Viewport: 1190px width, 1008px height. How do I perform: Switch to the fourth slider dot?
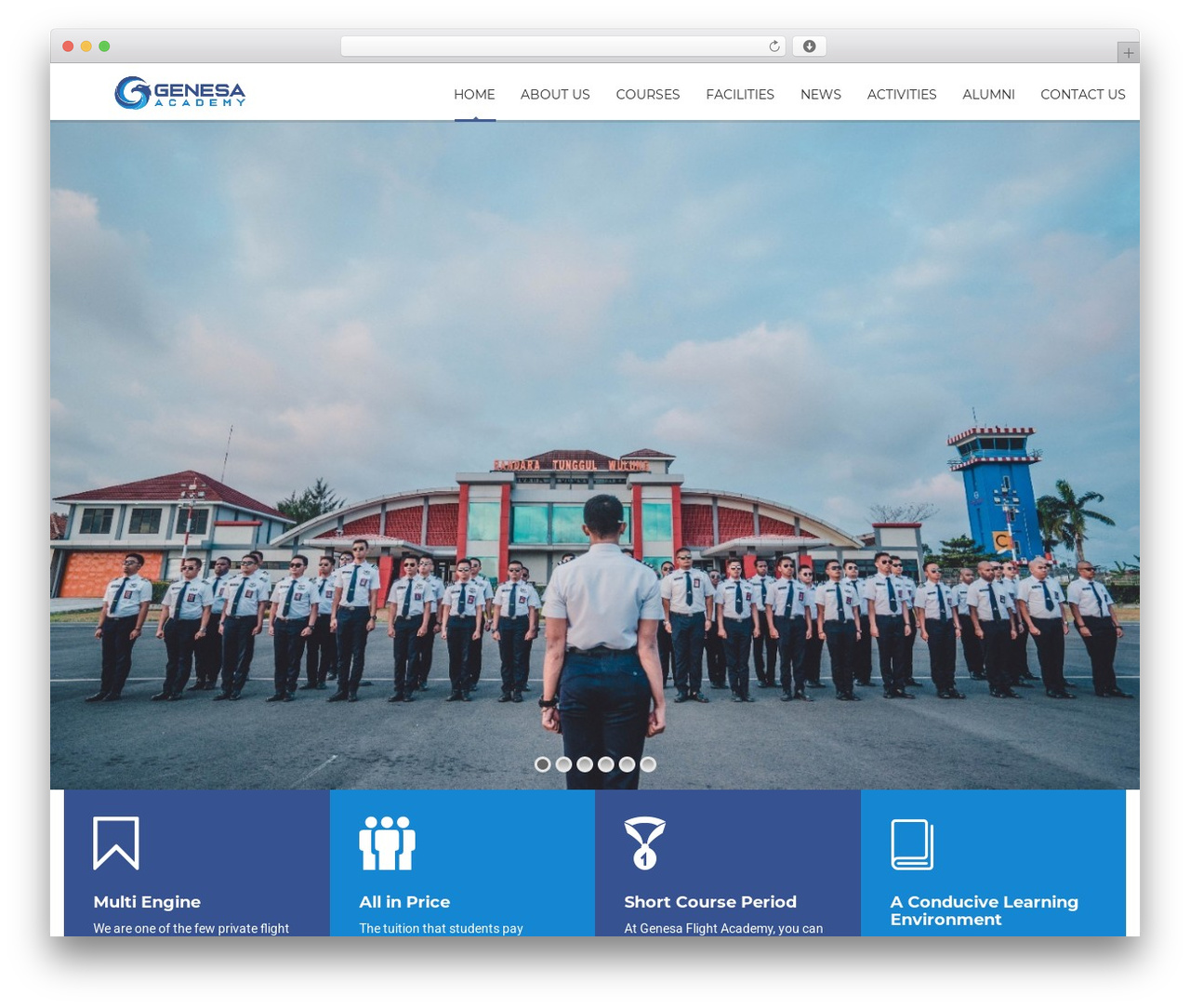(606, 764)
